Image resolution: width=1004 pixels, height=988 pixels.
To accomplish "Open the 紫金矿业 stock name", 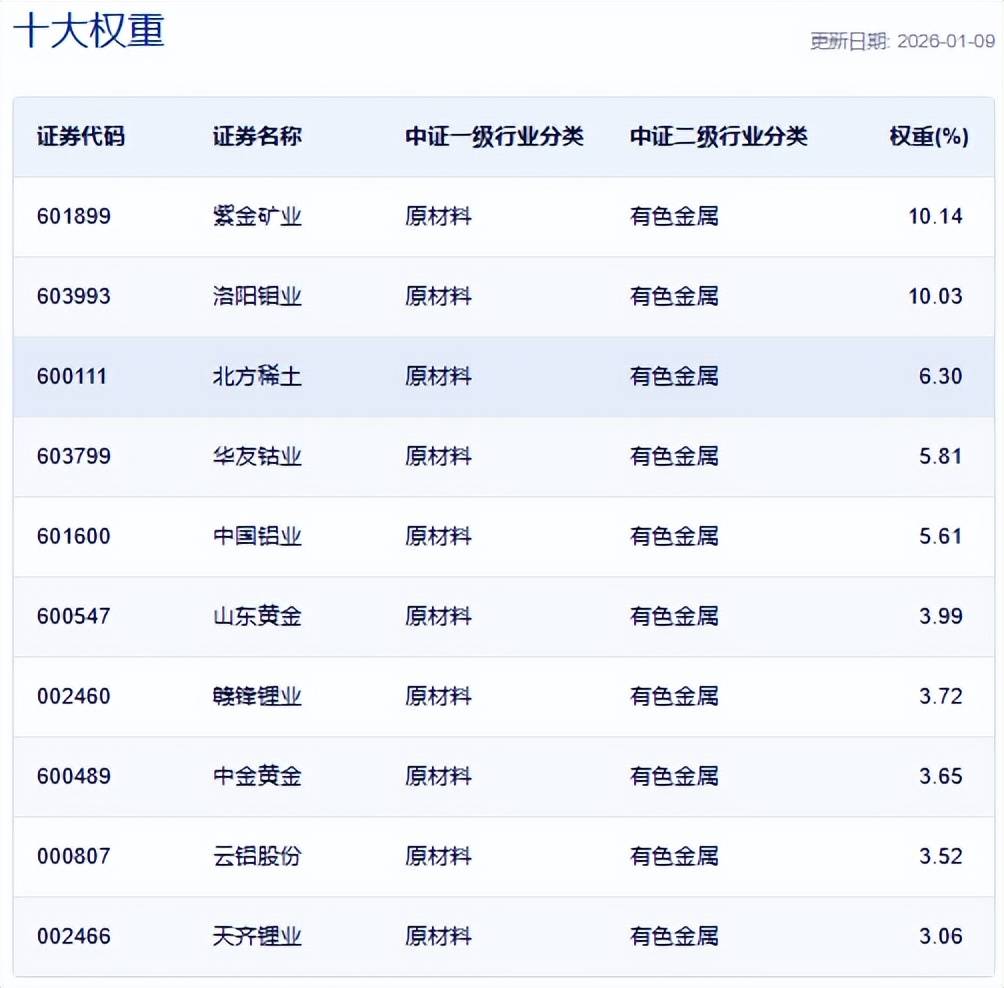I will point(257,216).
